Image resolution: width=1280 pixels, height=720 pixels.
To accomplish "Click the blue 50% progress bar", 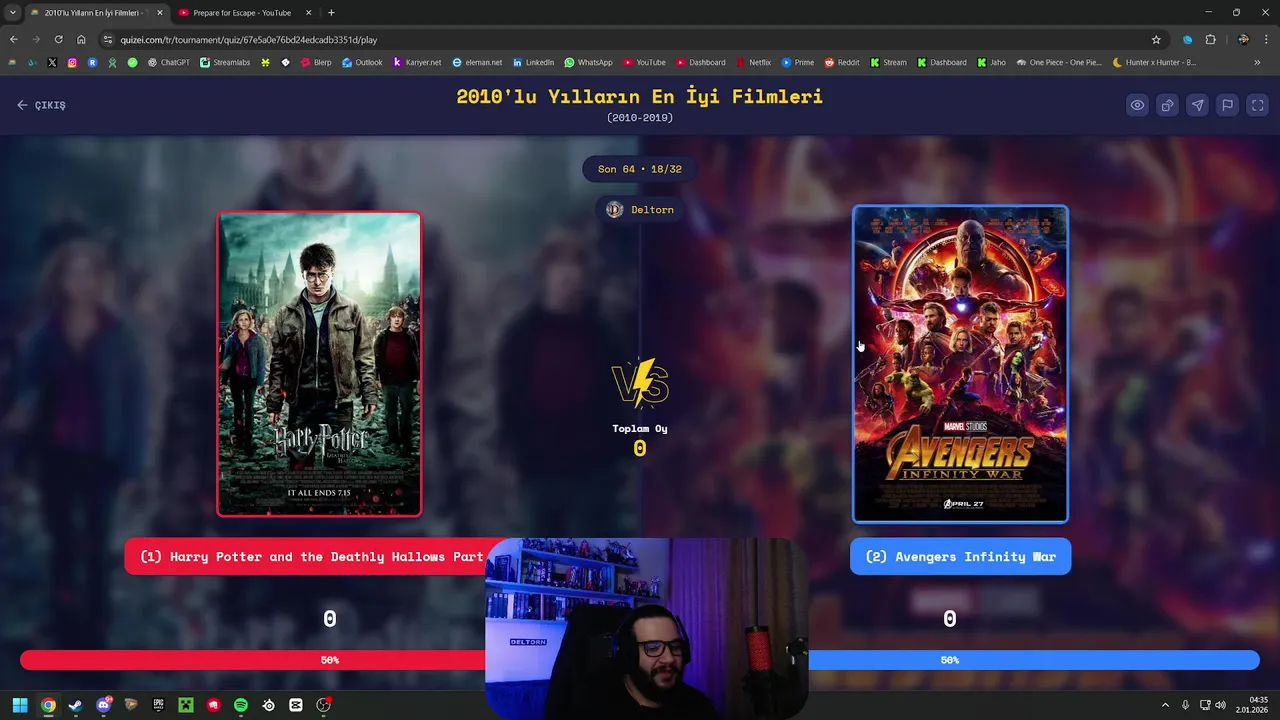I will [x=1034, y=660].
